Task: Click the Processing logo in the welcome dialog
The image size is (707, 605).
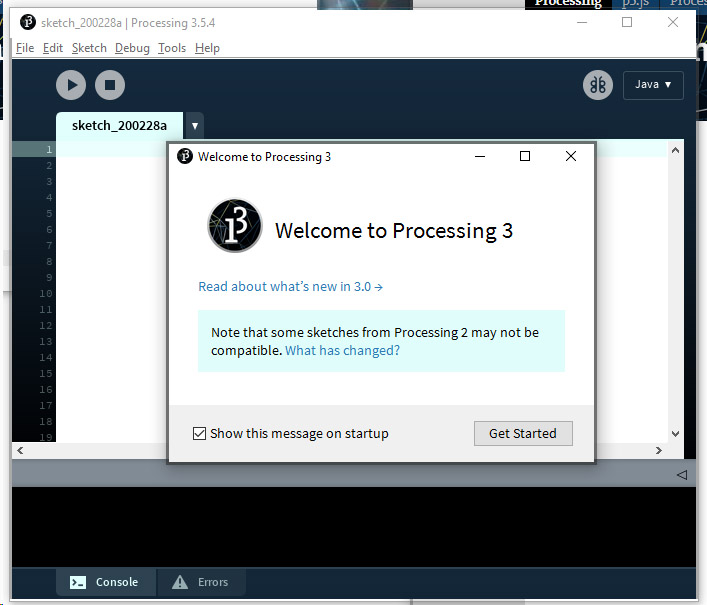Action: click(234, 225)
